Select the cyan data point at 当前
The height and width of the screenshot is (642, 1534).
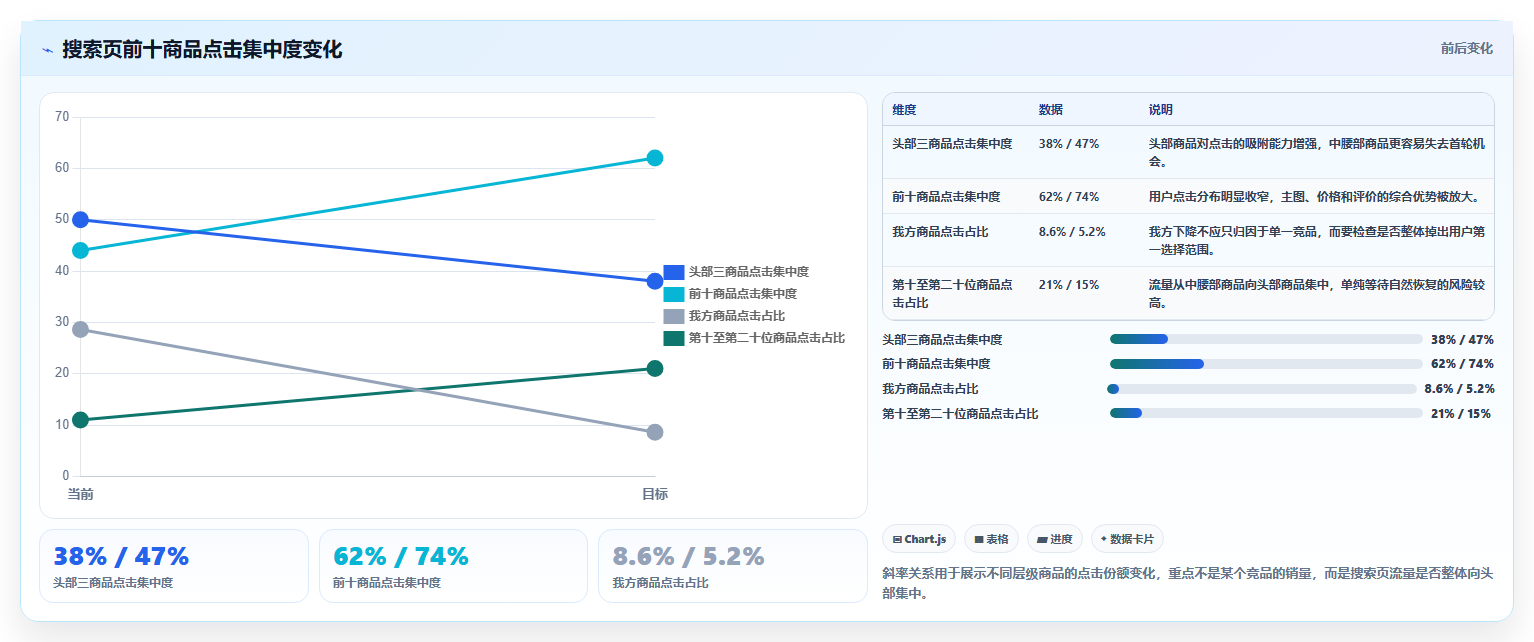point(81,250)
